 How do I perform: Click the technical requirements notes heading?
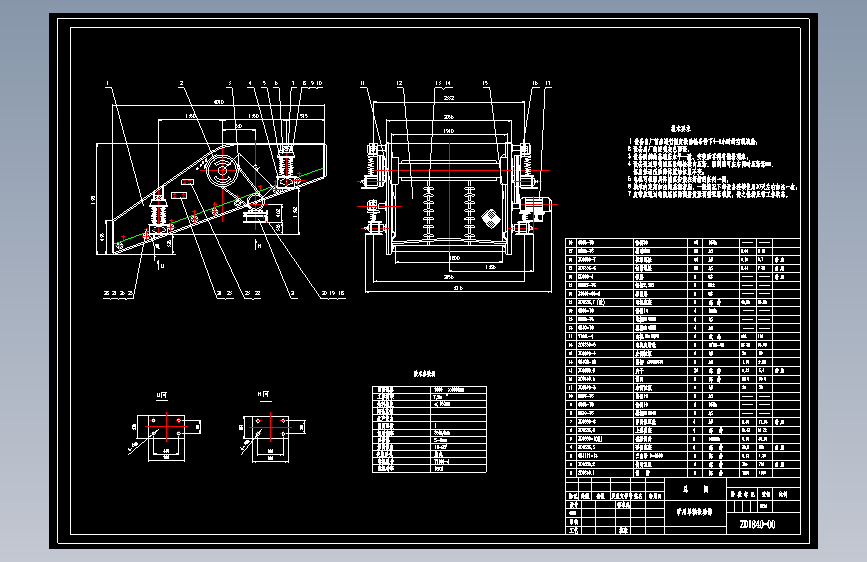click(681, 128)
